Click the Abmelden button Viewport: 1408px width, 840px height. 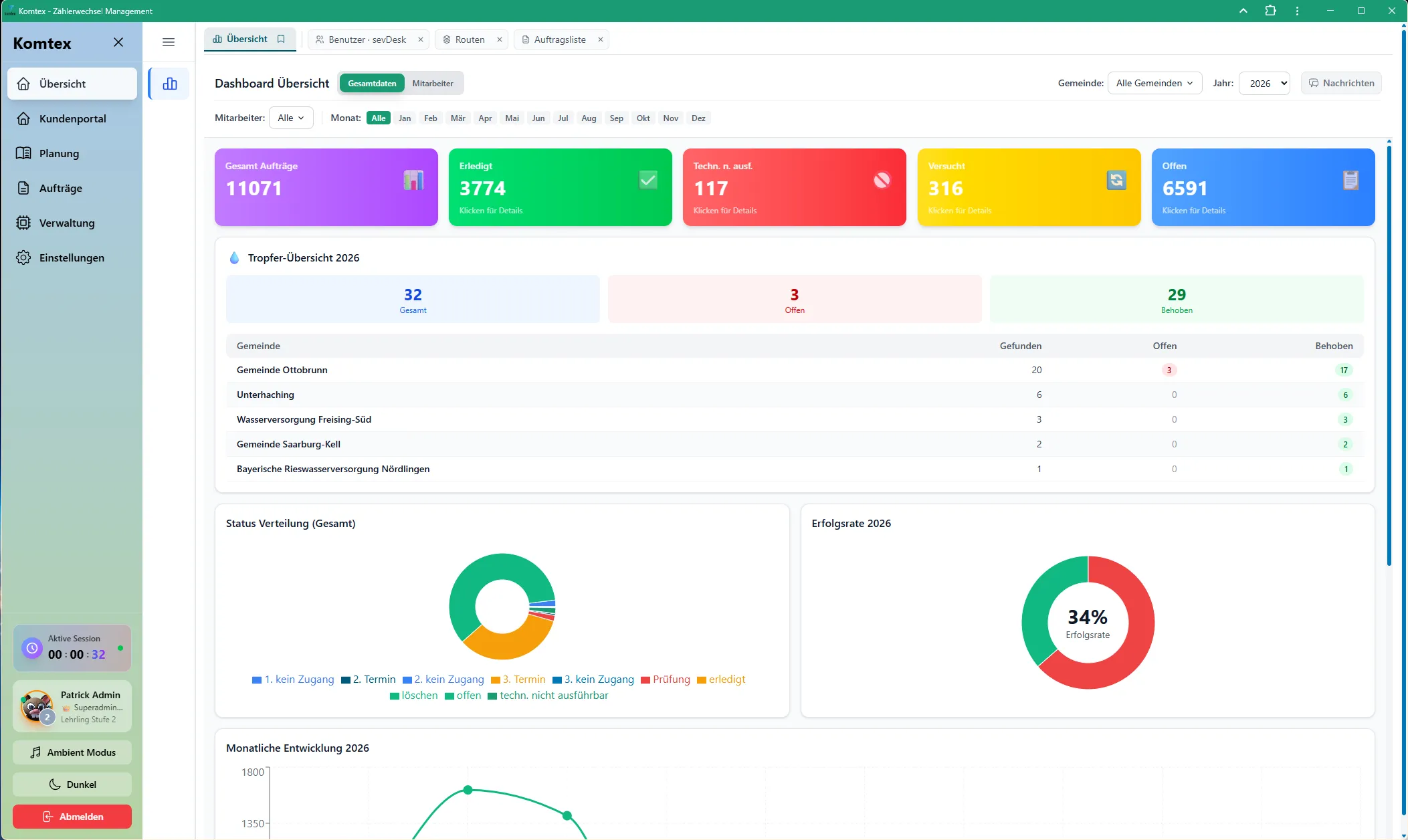tap(72, 816)
